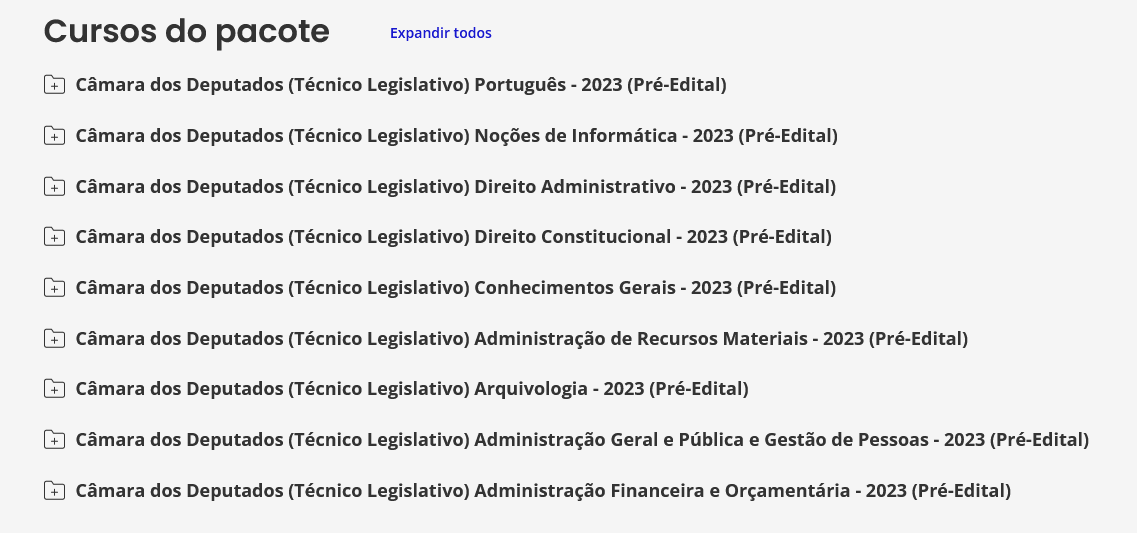Viewport: 1137px width, 533px height.
Task: Click folder-plus icon beside Administração Financeira e Orçamentária
Action: click(x=54, y=490)
